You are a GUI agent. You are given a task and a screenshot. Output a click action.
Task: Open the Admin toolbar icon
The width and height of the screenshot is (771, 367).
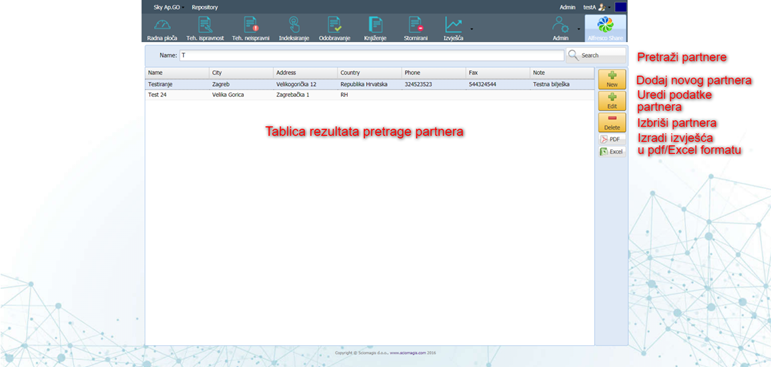pos(561,28)
